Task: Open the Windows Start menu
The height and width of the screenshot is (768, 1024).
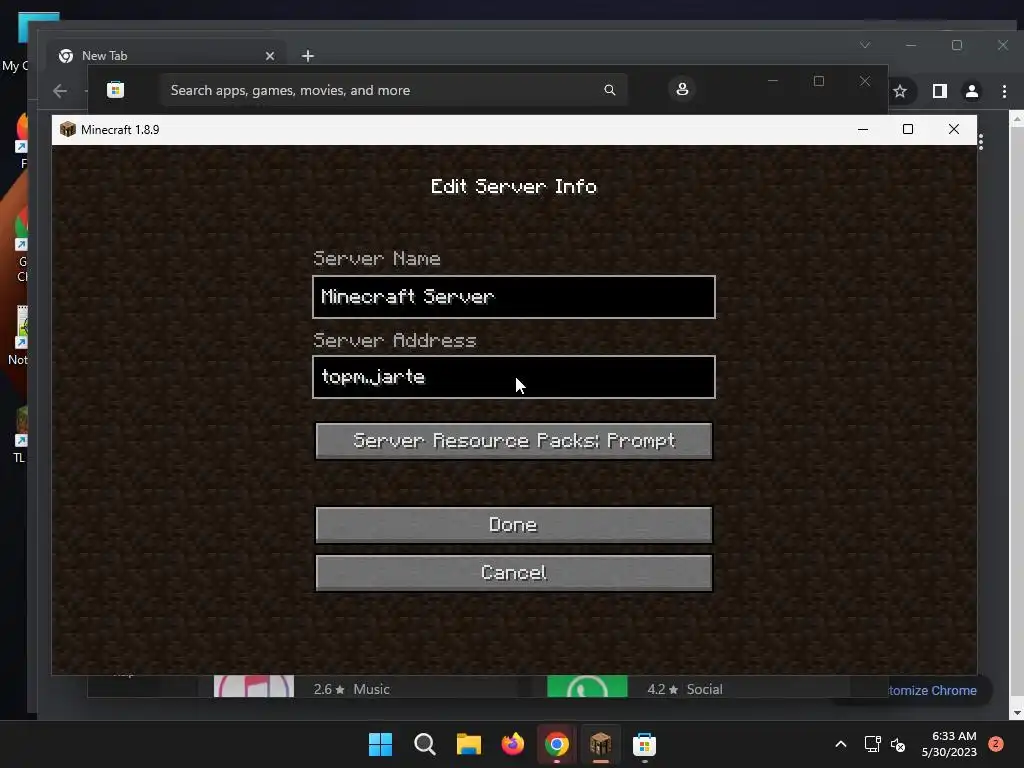Action: click(x=381, y=744)
